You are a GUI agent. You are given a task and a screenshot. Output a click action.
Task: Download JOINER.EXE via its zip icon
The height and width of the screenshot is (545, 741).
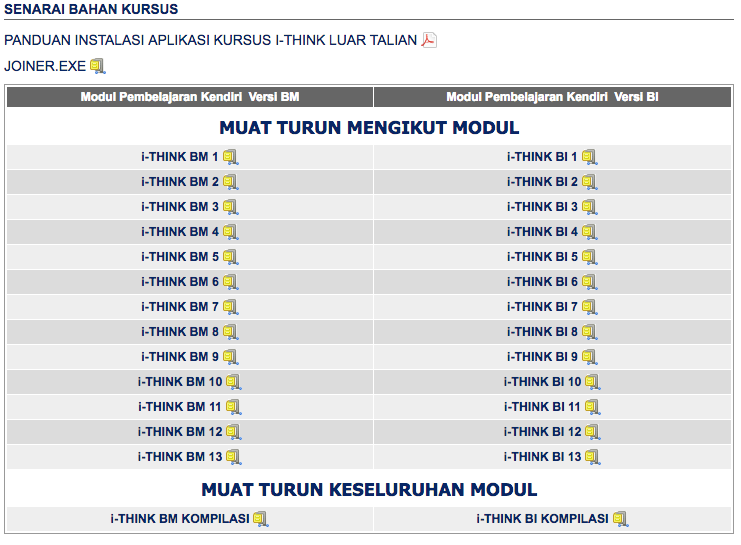click(98, 66)
